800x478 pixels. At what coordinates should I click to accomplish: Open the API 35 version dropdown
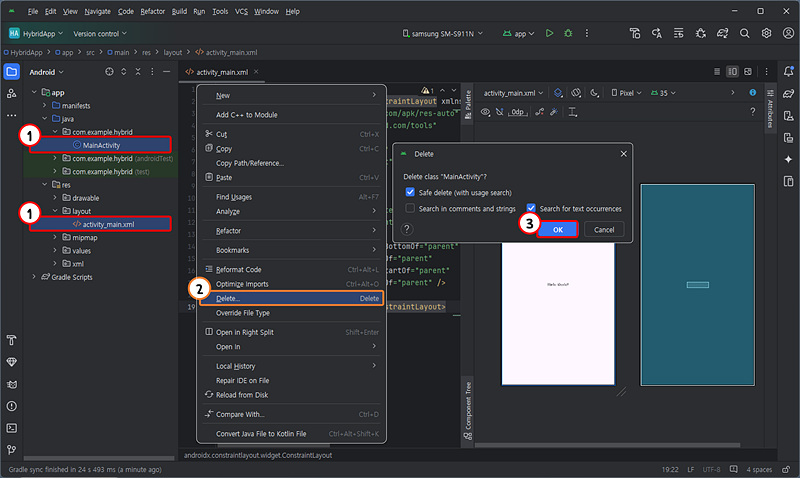tap(663, 93)
